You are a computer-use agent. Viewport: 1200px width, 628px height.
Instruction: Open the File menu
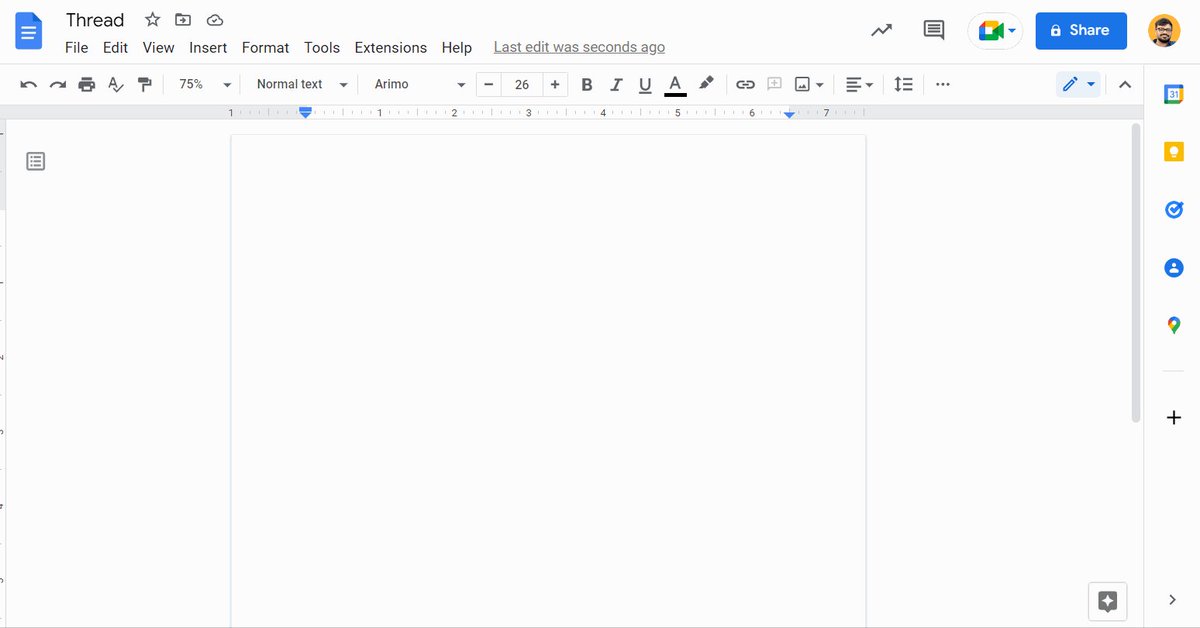click(76, 47)
